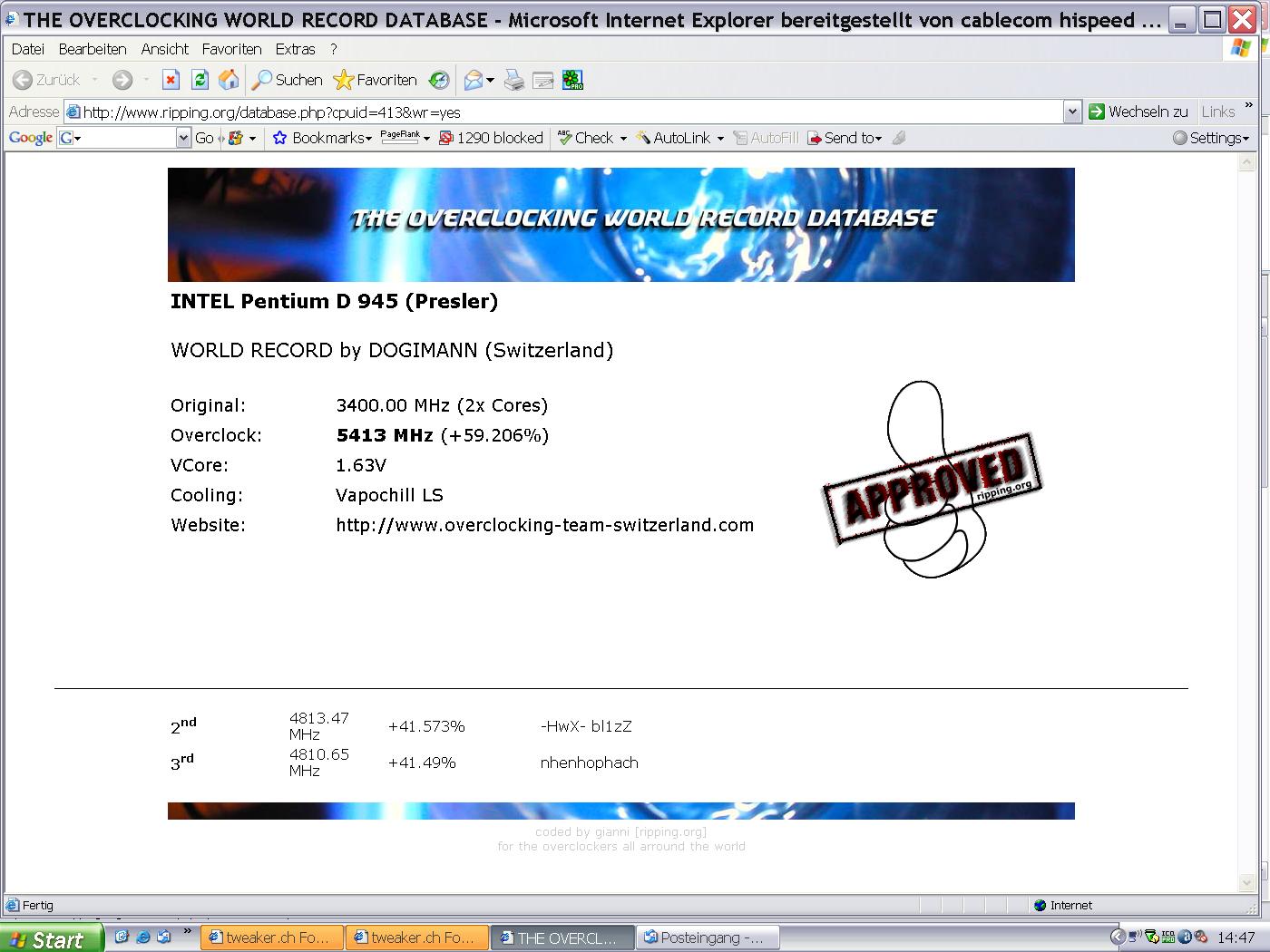Open the Google Bookmarks dropdown
This screenshot has width=1270, height=952.
(322, 138)
